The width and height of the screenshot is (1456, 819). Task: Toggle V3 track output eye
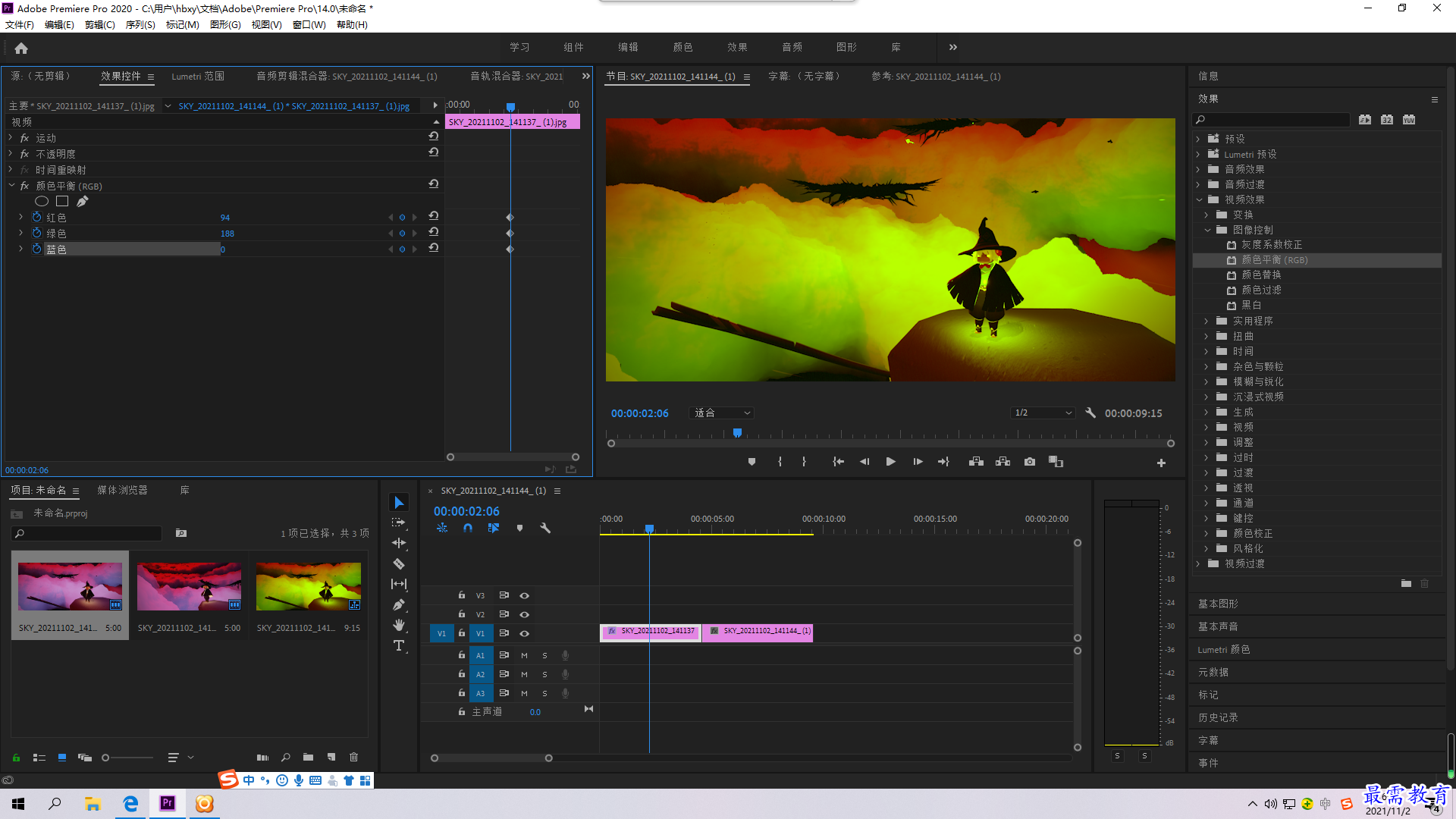[524, 595]
